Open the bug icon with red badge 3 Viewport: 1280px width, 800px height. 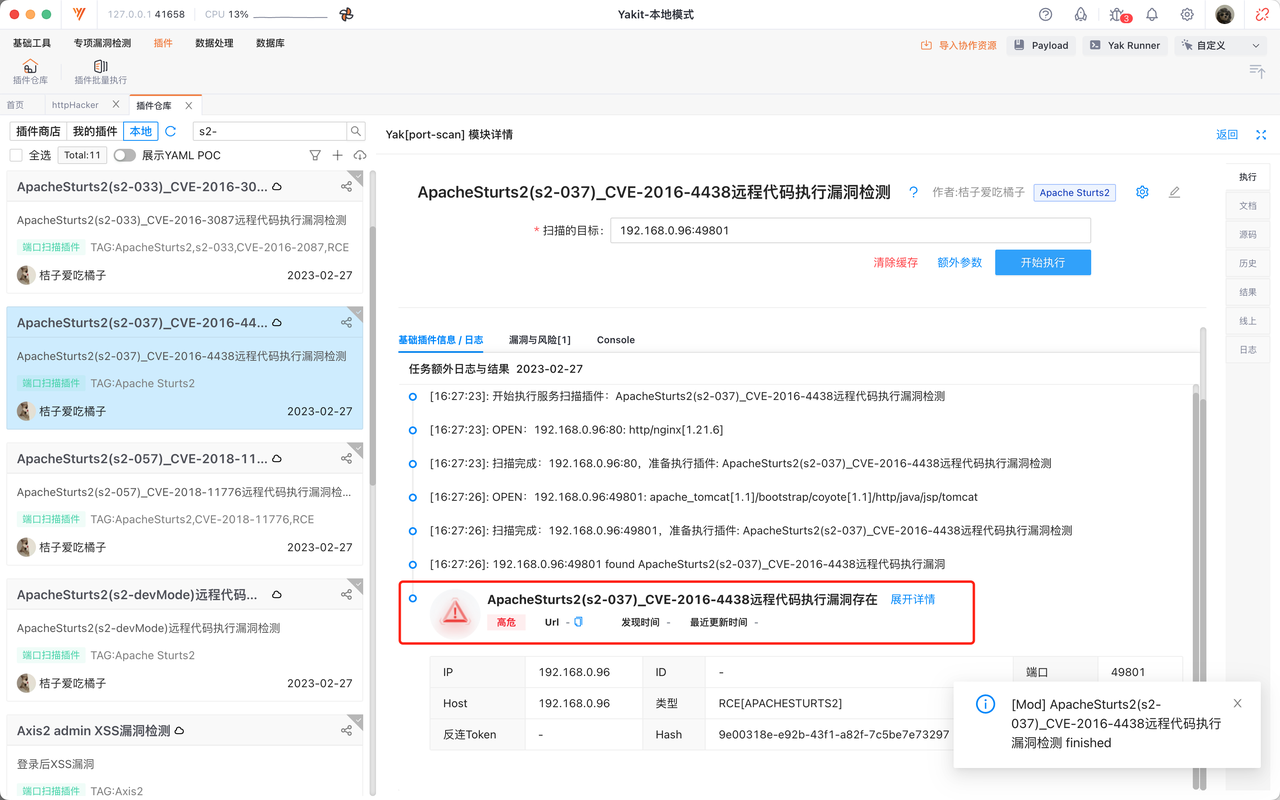click(1118, 15)
